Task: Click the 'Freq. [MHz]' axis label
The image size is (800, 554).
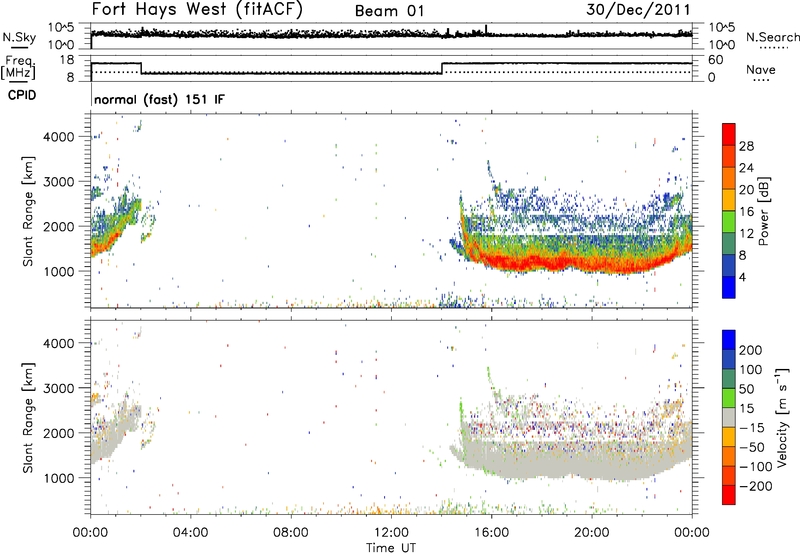Action: (18, 67)
